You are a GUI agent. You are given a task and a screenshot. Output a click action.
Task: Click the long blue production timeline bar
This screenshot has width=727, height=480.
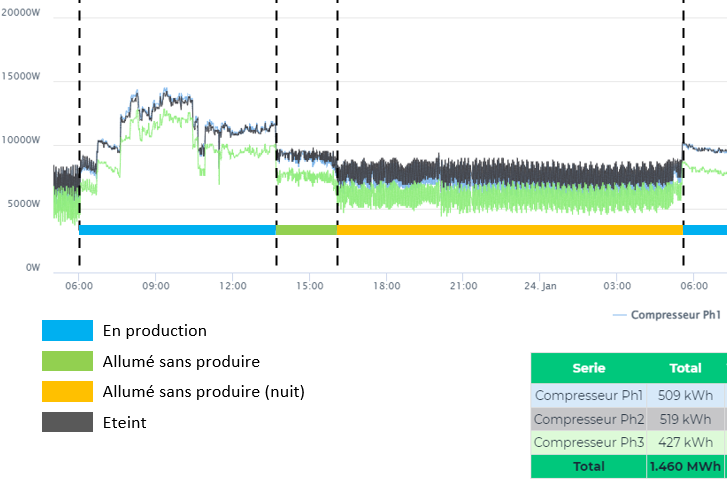click(x=176, y=230)
